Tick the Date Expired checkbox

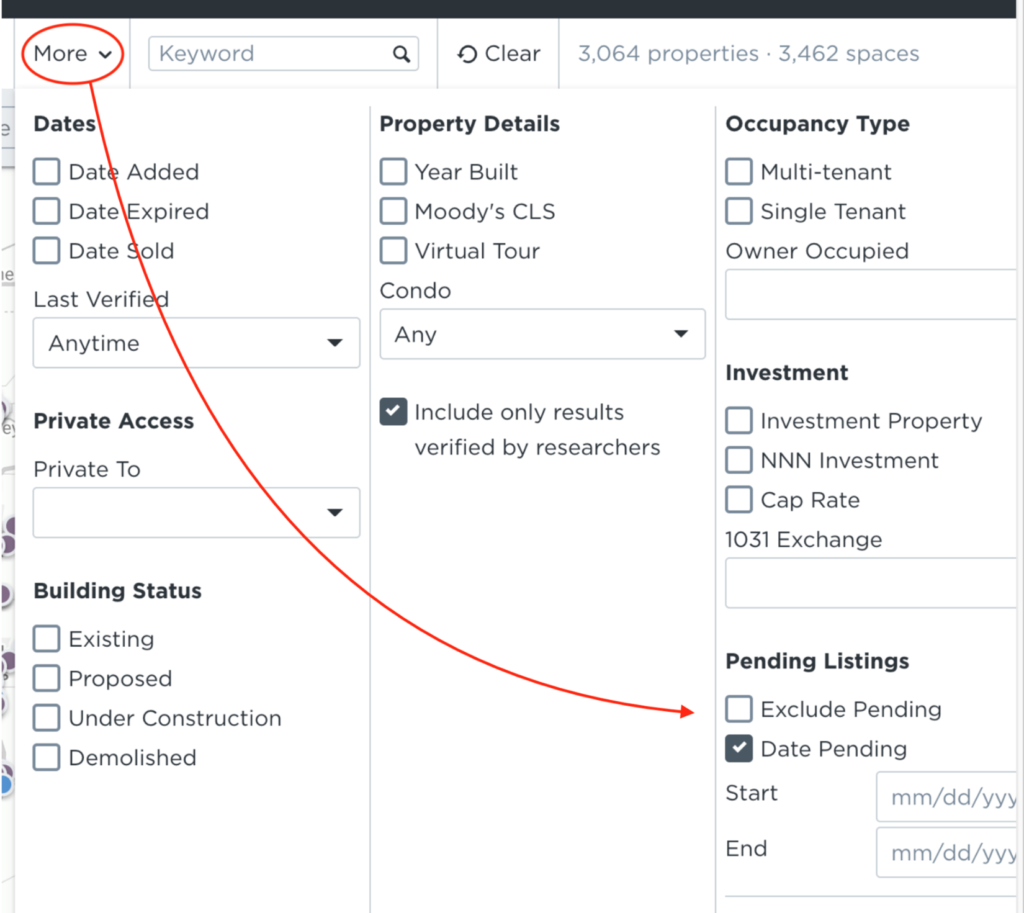[x=46, y=212]
